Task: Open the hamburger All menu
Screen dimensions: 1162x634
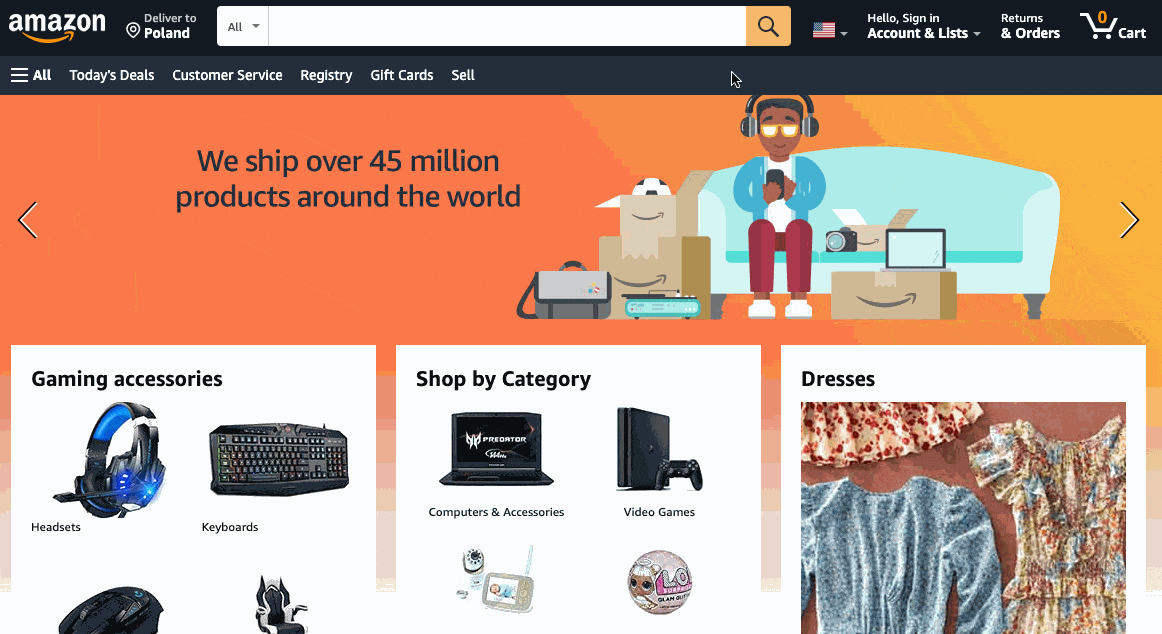Action: click(31, 75)
